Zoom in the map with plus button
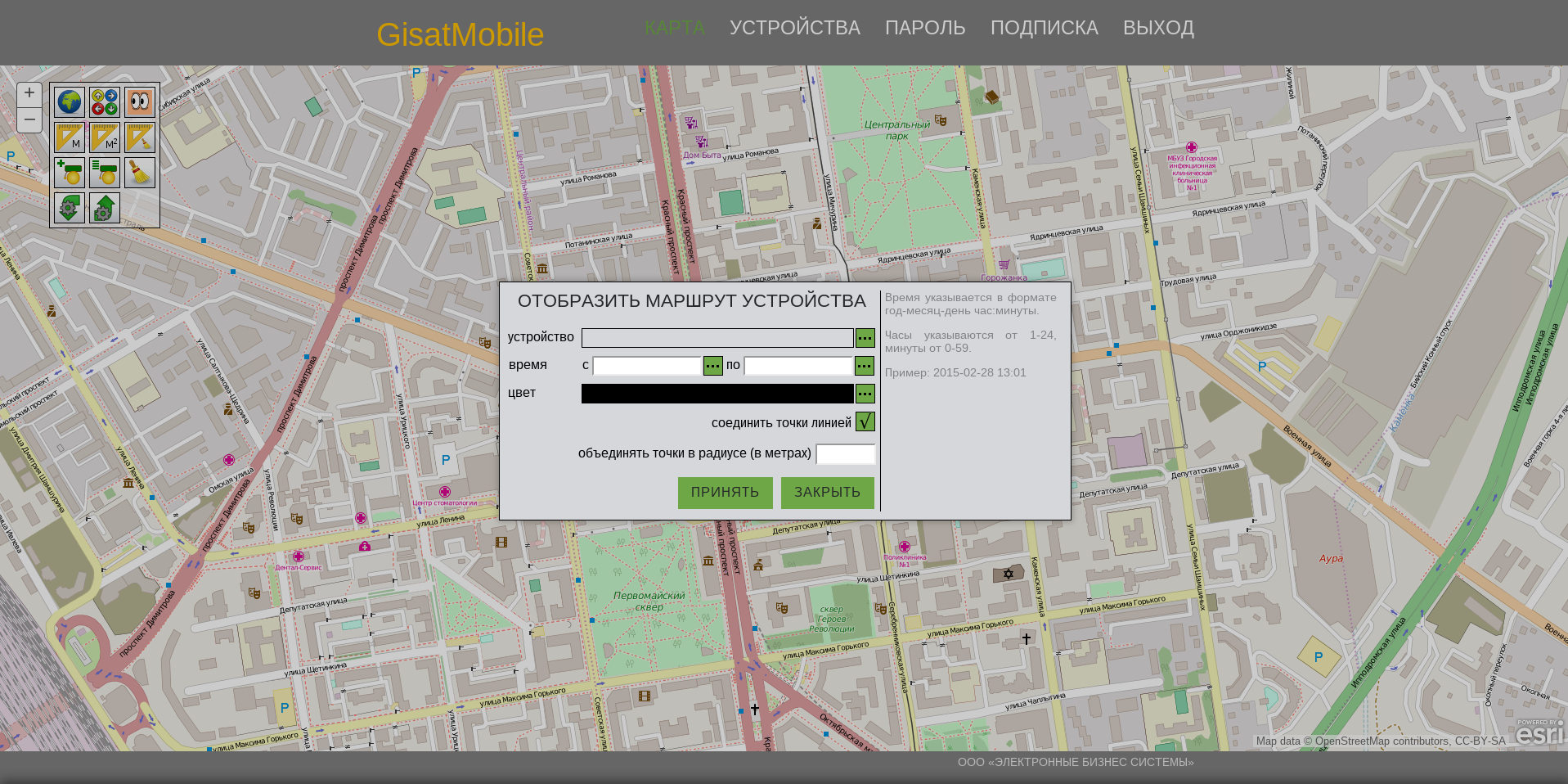The image size is (1568, 784). [x=29, y=93]
